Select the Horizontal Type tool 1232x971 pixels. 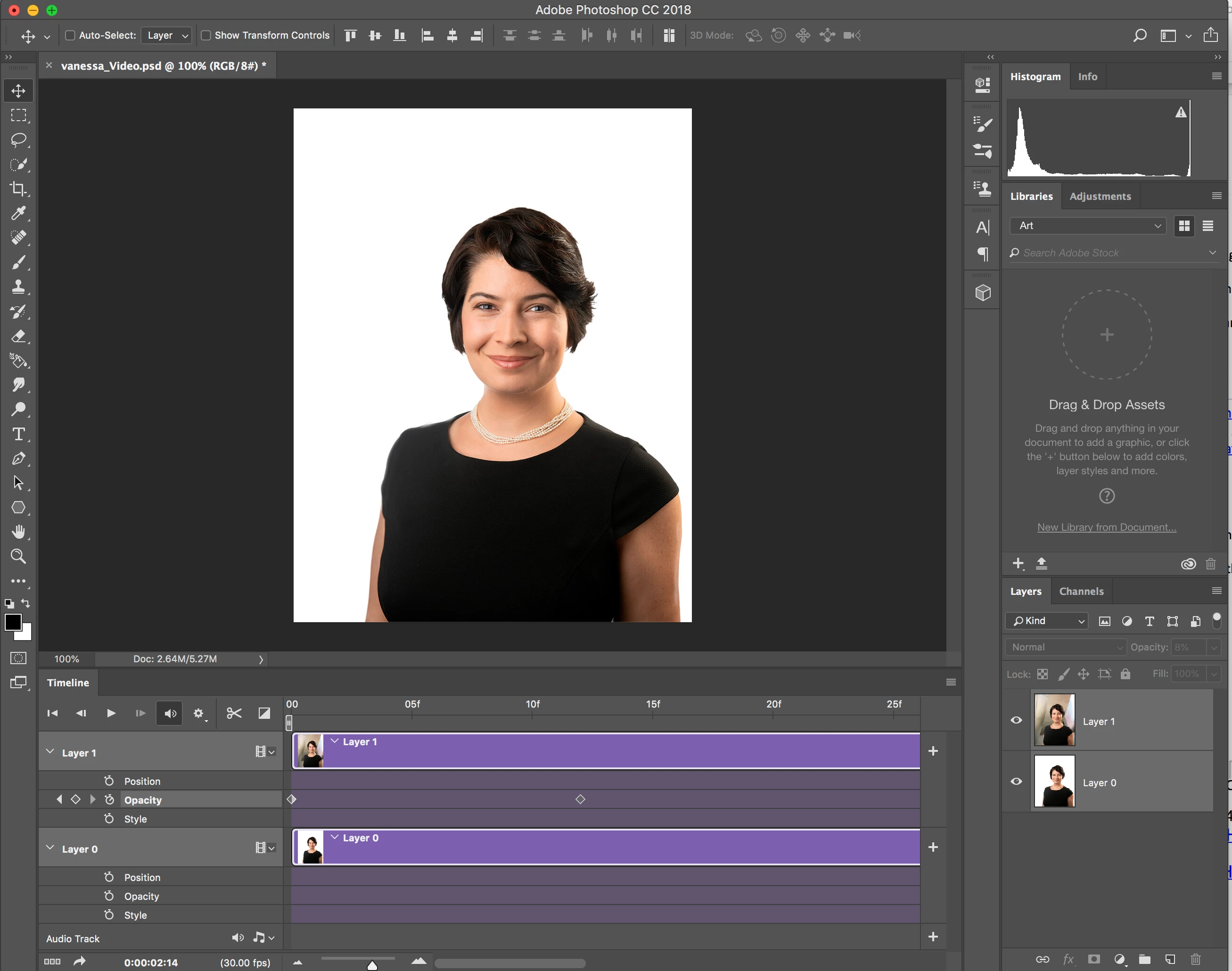pos(18,434)
